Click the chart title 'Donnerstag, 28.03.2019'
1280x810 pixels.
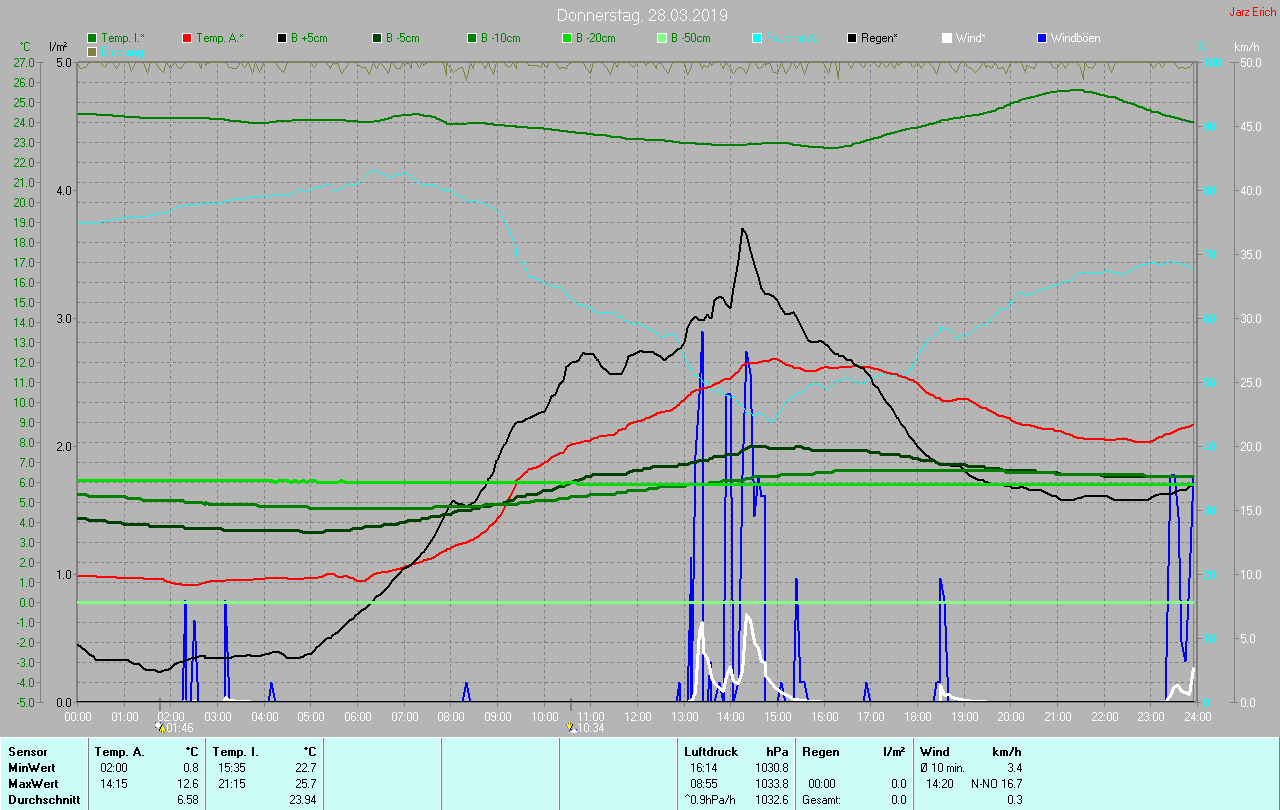(x=642, y=15)
